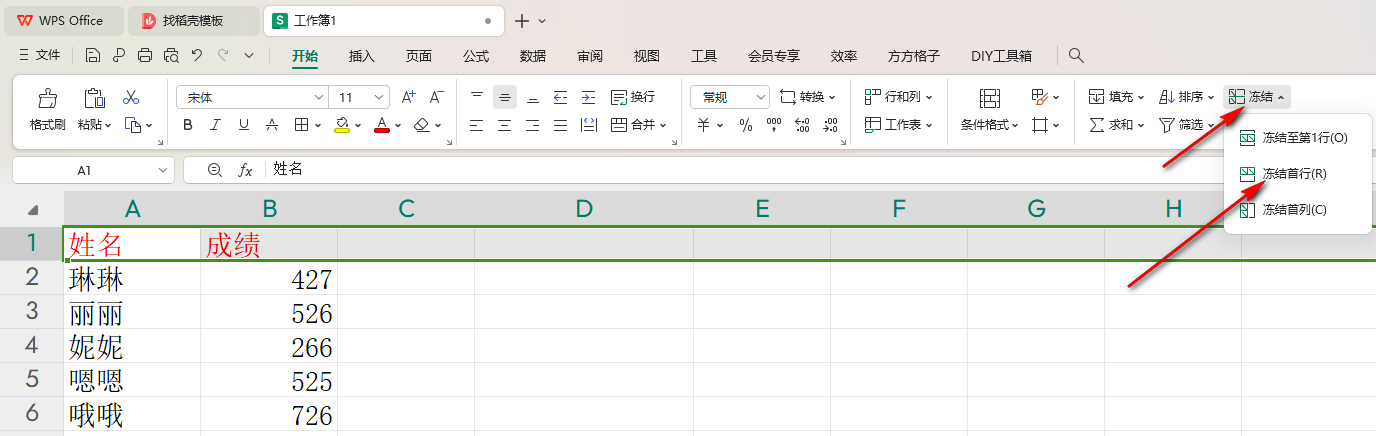Toggle Italic formatting
The width and height of the screenshot is (1376, 436).
[x=215, y=125]
